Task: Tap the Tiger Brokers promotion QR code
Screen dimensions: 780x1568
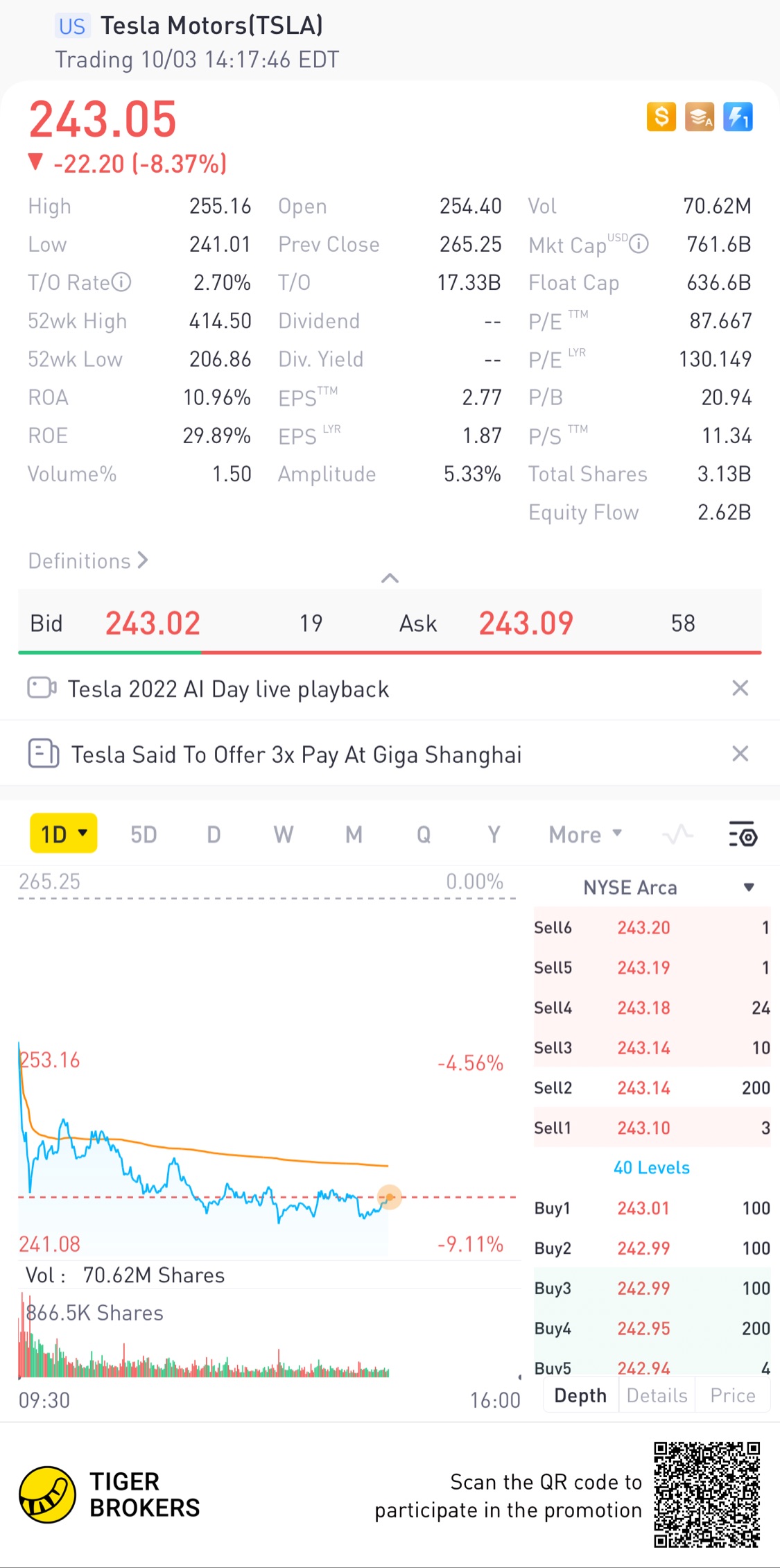Action: point(707,1494)
